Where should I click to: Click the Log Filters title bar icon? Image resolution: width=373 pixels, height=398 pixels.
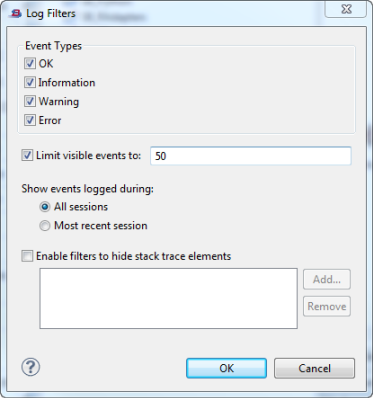click(x=15, y=13)
